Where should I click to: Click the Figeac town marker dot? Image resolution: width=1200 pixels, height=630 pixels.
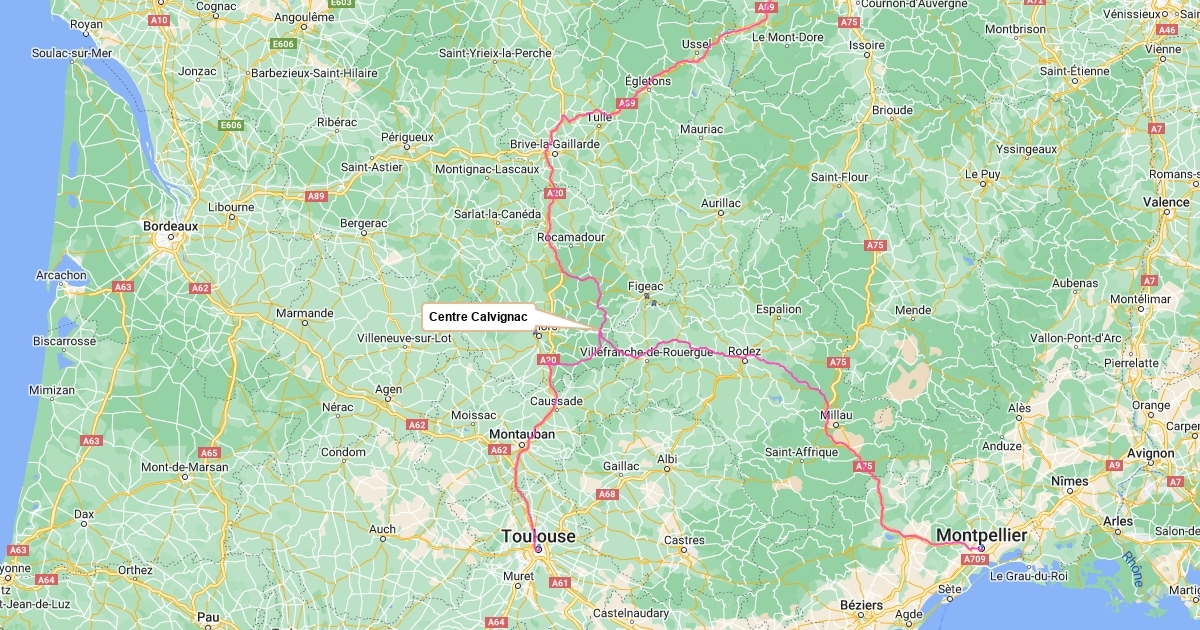(646, 297)
